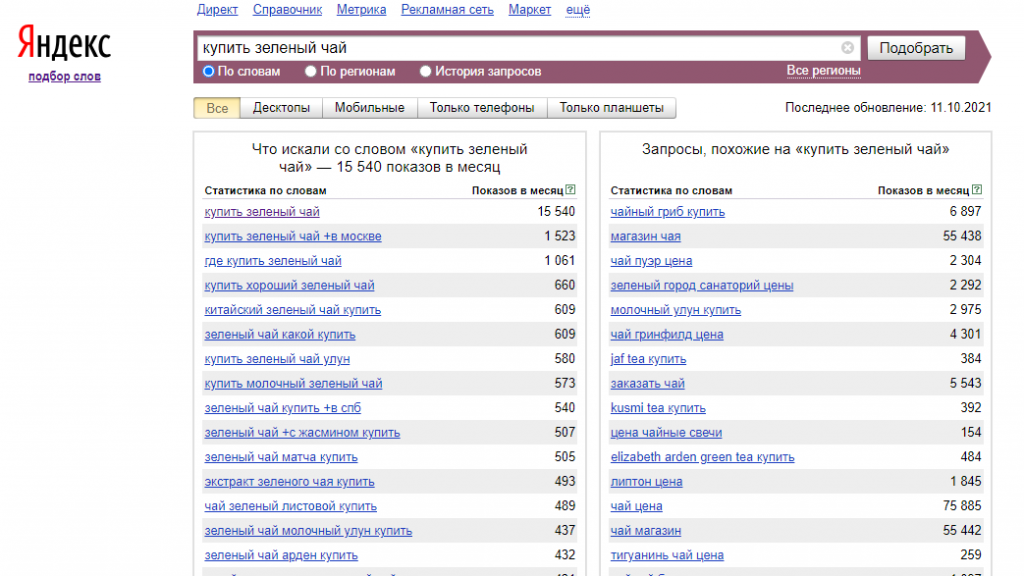The image size is (1024, 576).
Task: Click the 'Подобрать' button
Action: pos(916,48)
